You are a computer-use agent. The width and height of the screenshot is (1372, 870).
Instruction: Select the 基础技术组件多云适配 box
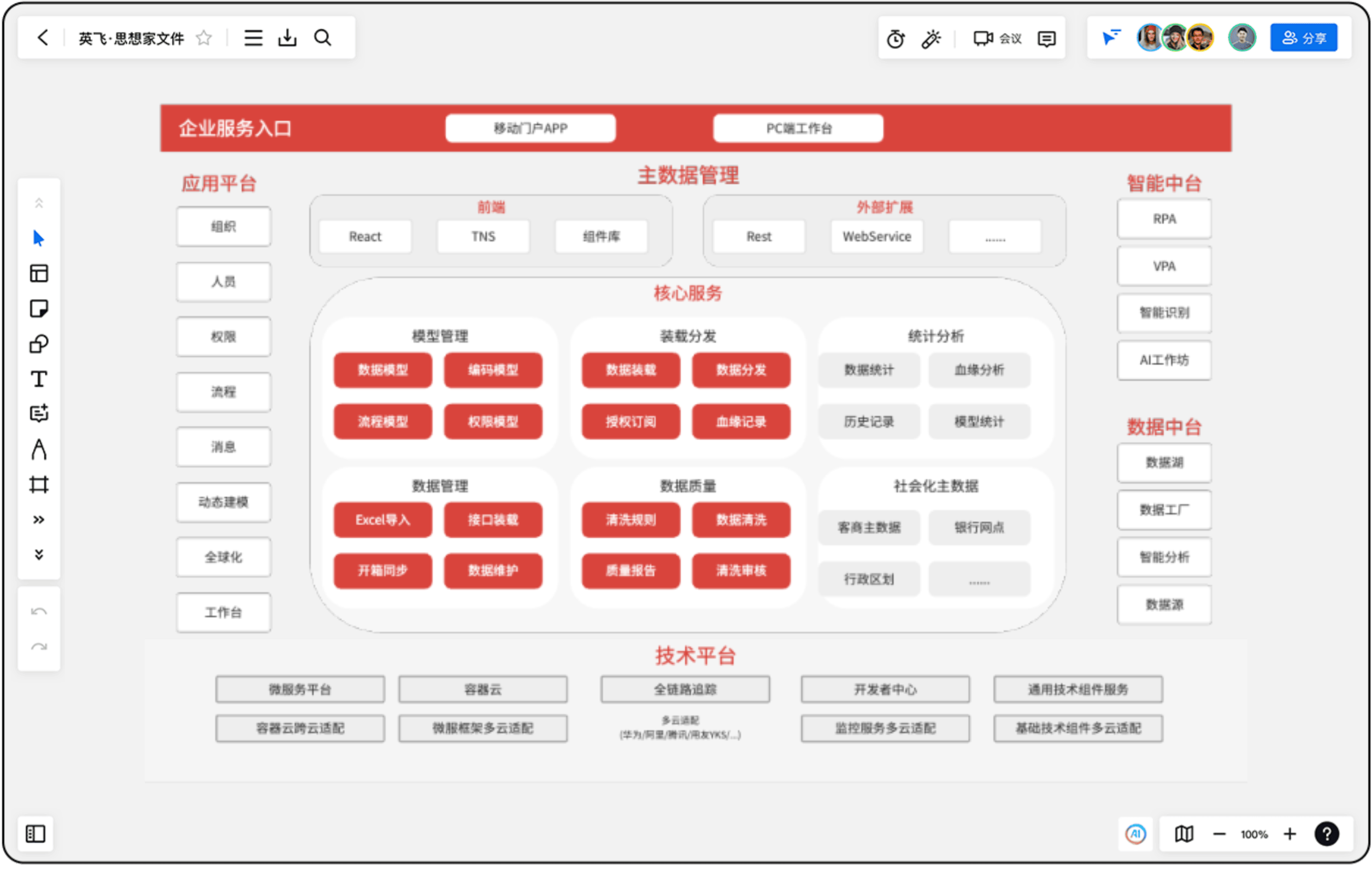pyautogui.click(x=1078, y=728)
